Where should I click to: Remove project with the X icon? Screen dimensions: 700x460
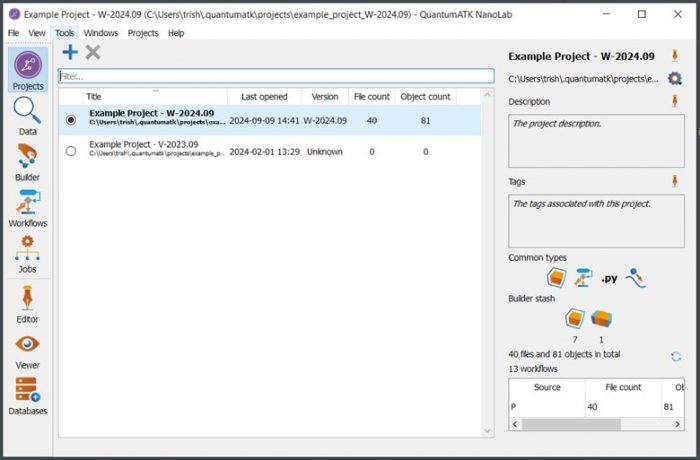point(93,52)
